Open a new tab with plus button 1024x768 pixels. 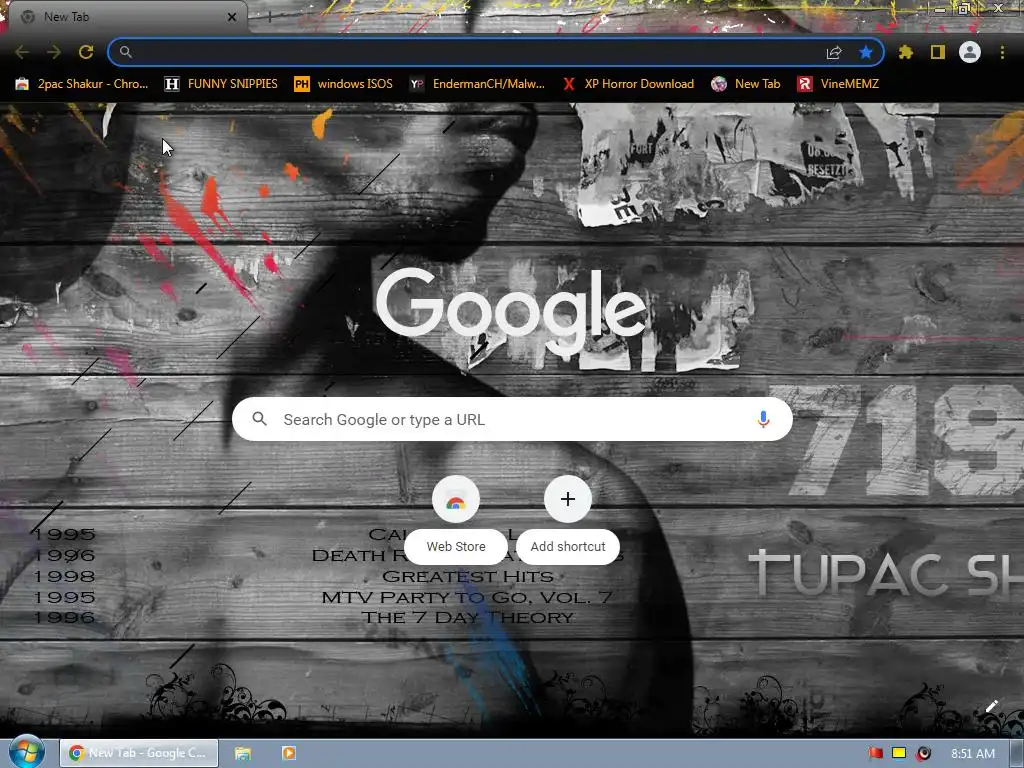(x=269, y=17)
